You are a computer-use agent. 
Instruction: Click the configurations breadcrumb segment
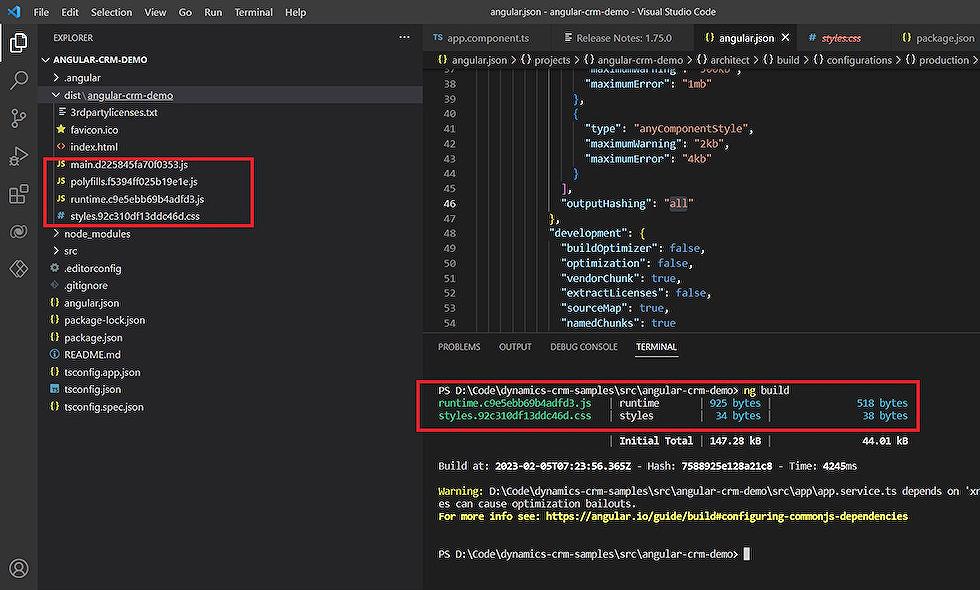pyautogui.click(x=859, y=60)
